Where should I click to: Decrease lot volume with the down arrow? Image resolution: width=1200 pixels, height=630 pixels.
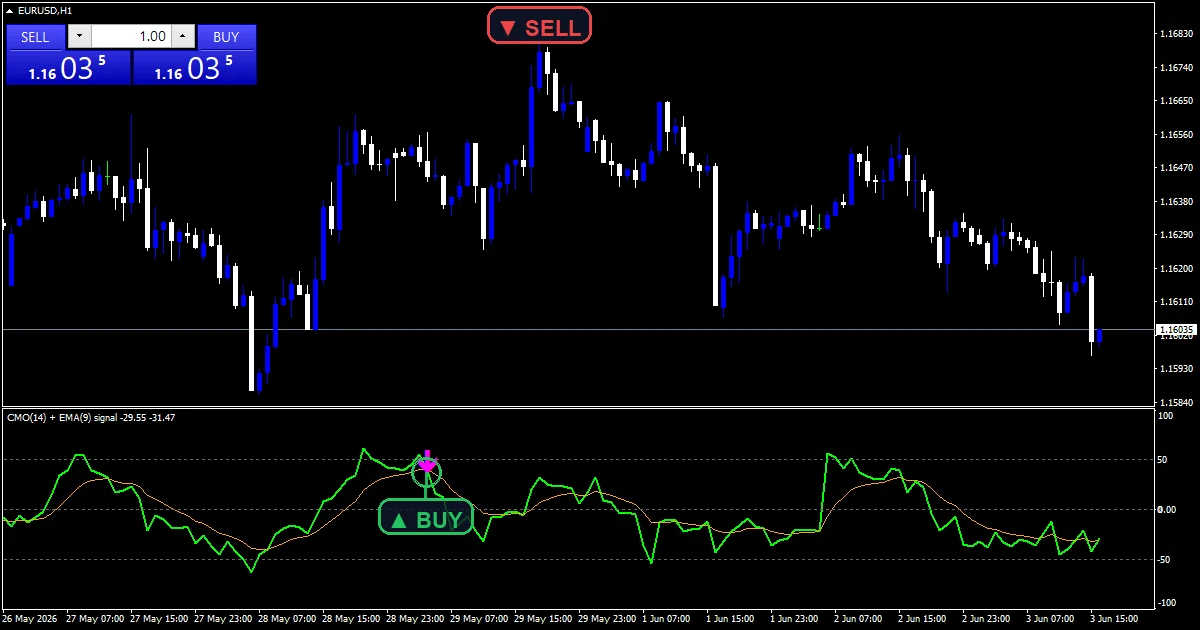click(79, 37)
